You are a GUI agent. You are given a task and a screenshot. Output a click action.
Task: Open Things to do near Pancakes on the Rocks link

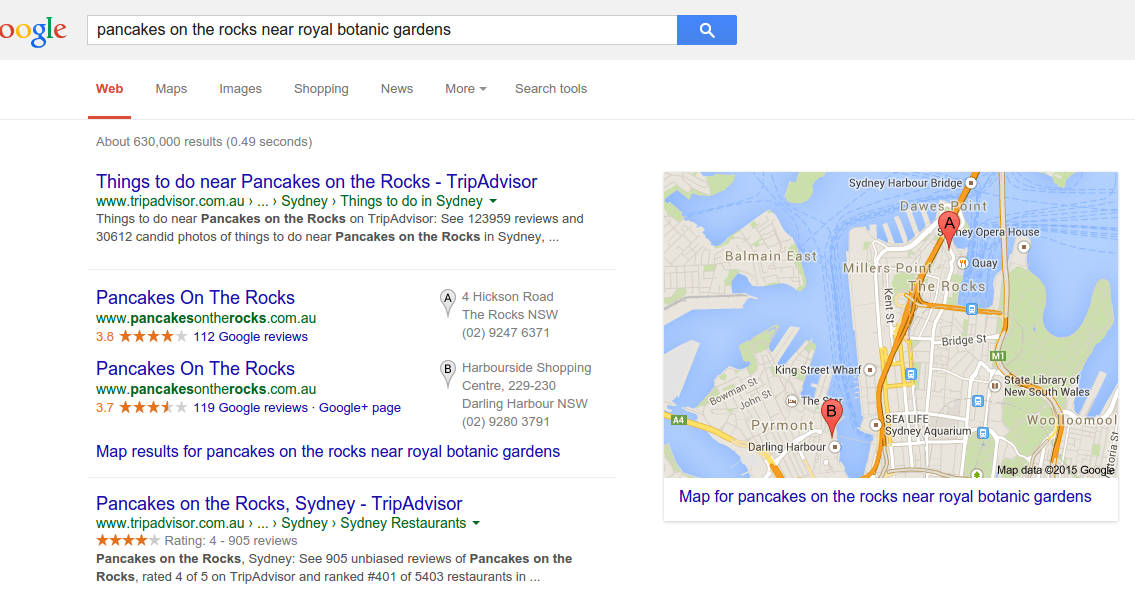click(316, 181)
